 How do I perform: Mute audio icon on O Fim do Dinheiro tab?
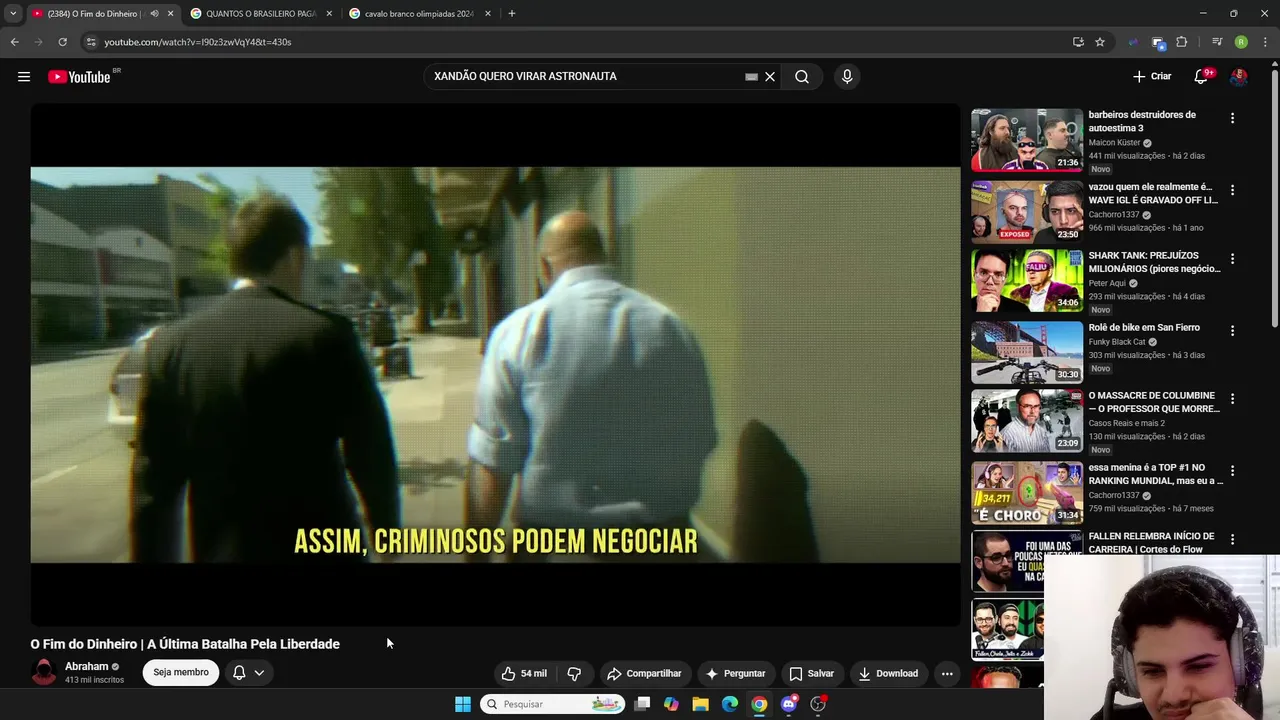click(x=154, y=14)
